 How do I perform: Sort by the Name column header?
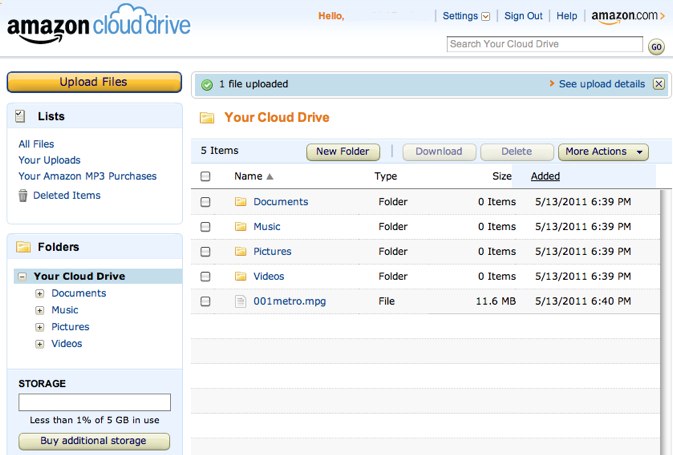248,176
